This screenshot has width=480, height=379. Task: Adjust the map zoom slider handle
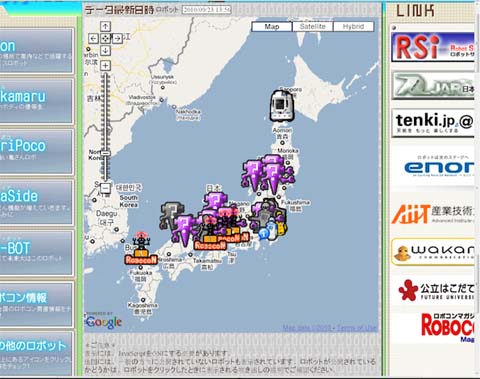click(105, 153)
